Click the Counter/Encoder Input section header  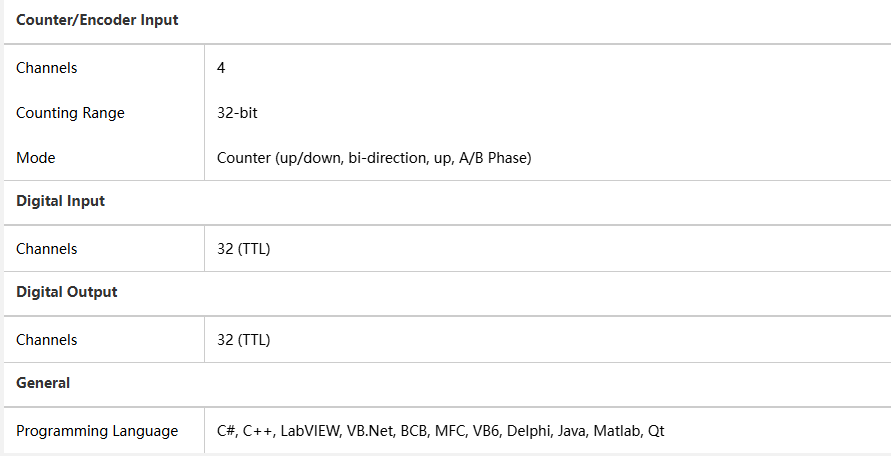point(97,20)
